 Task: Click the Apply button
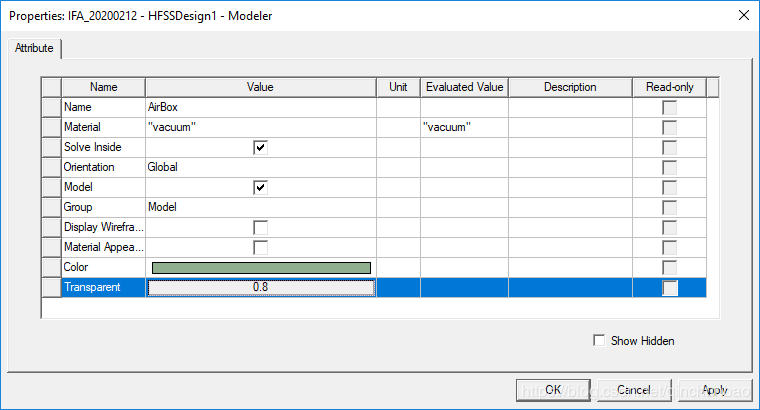[715, 390]
